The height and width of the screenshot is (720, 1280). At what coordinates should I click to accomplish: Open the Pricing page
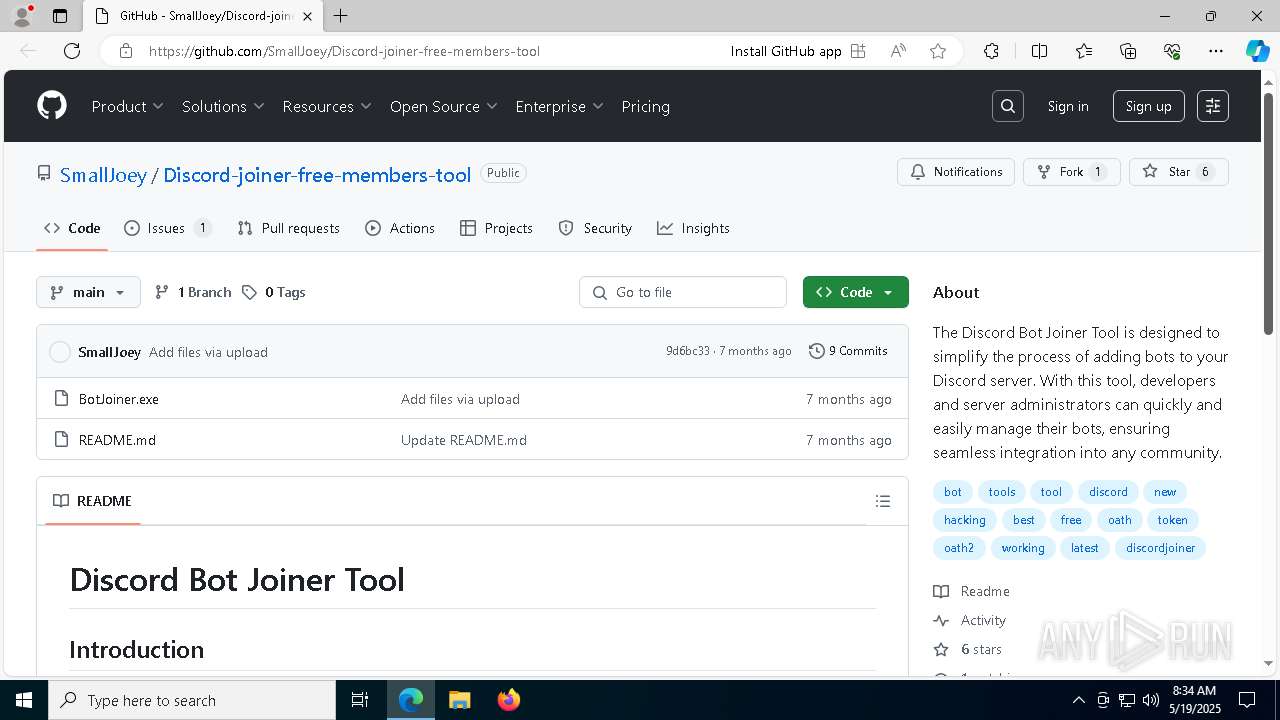click(x=646, y=106)
